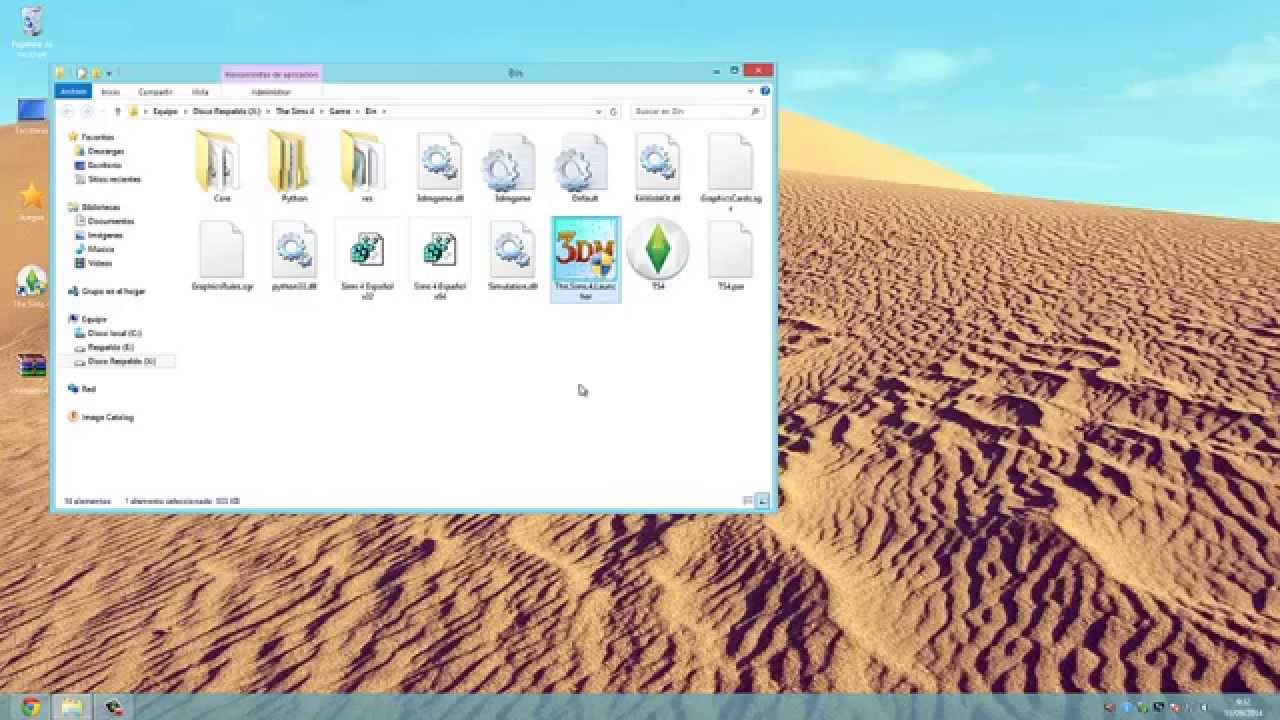This screenshot has height=720, width=1280.
Task: Click The Sims 4 breadcrumb segment
Action: click(295, 111)
